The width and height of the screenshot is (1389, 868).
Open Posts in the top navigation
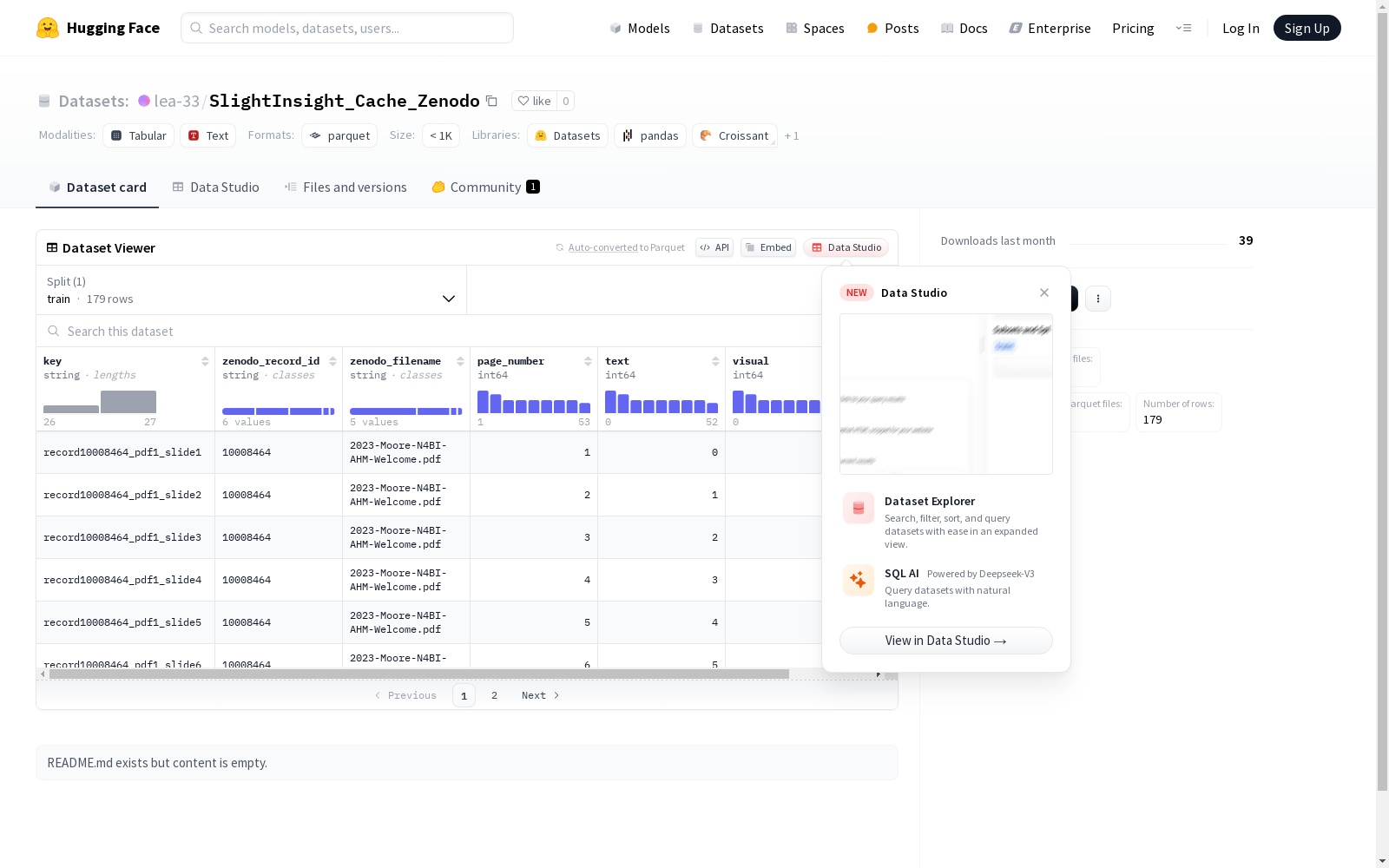[x=892, y=28]
